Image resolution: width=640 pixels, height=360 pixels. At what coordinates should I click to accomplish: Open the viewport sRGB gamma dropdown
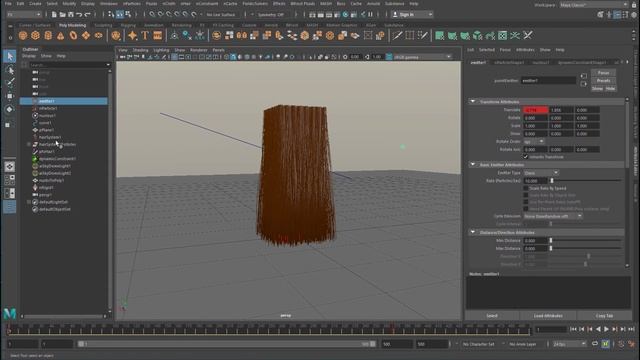(422, 57)
